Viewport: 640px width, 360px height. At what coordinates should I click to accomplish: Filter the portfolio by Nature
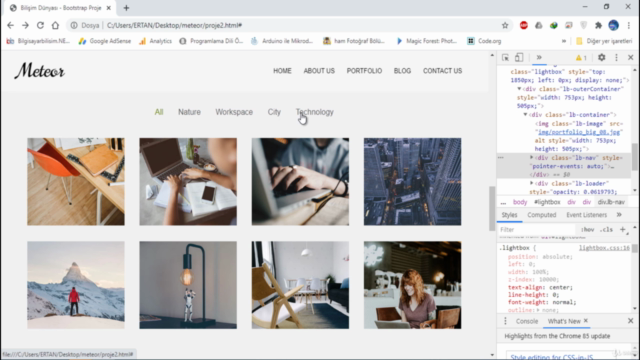point(189,112)
